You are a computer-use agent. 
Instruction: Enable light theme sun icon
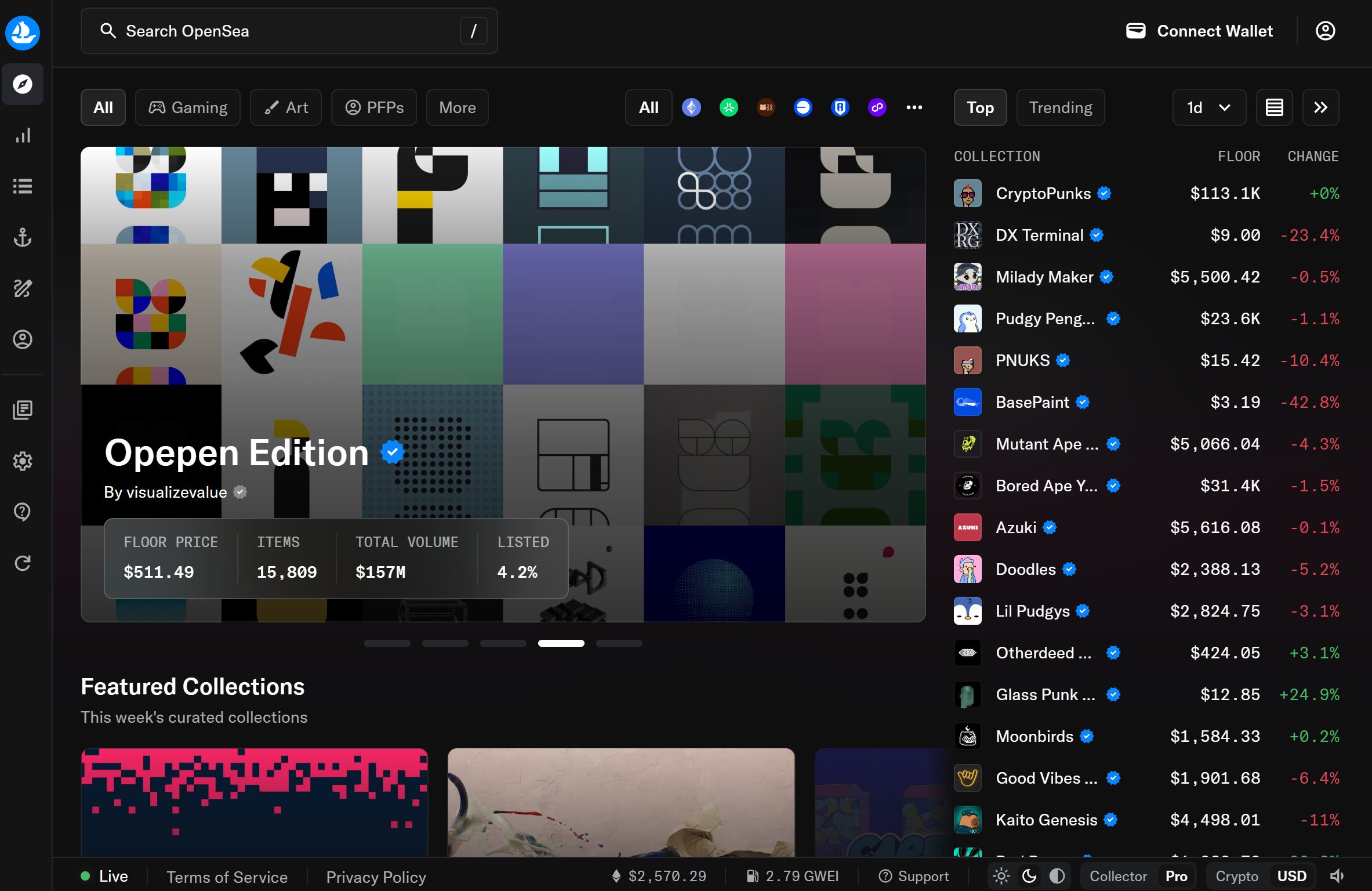[1001, 876]
